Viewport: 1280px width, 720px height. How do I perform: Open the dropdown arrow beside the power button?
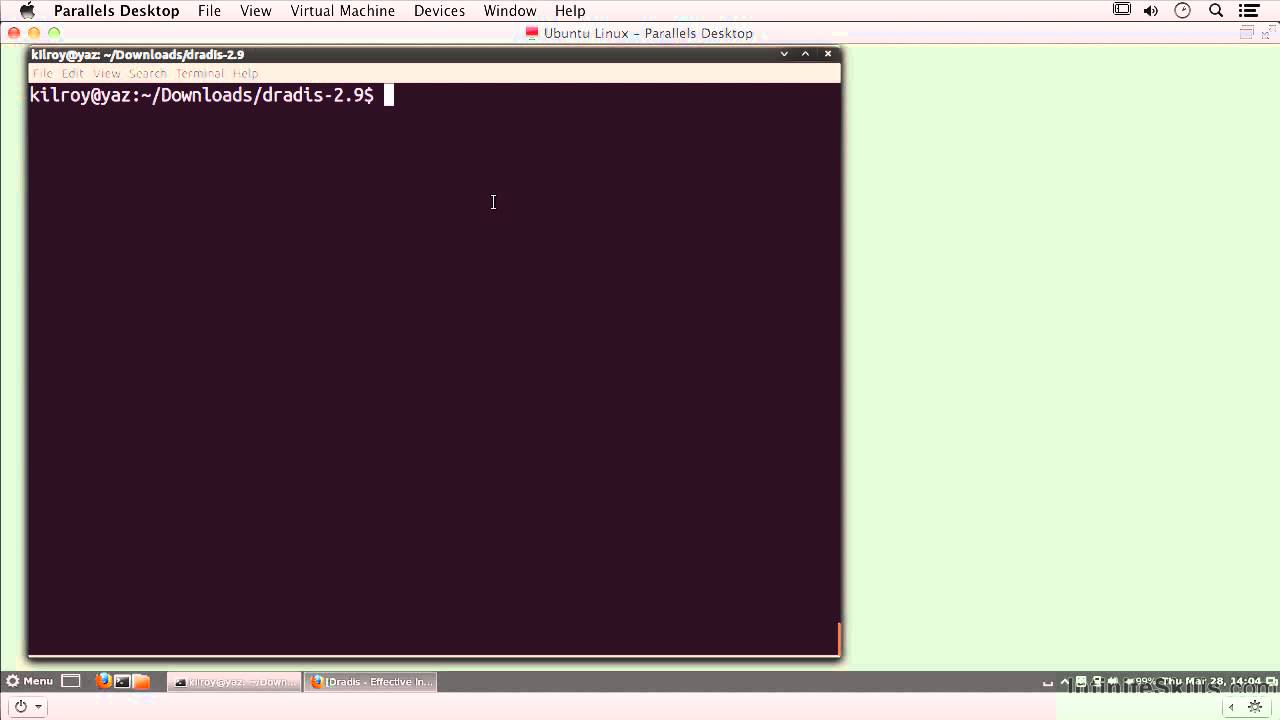(x=39, y=707)
